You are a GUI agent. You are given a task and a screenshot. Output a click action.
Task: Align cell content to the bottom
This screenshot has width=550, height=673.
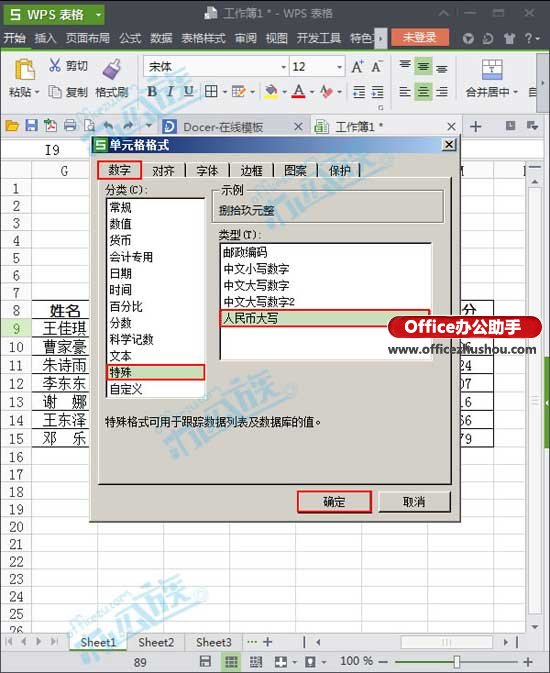[x=442, y=67]
